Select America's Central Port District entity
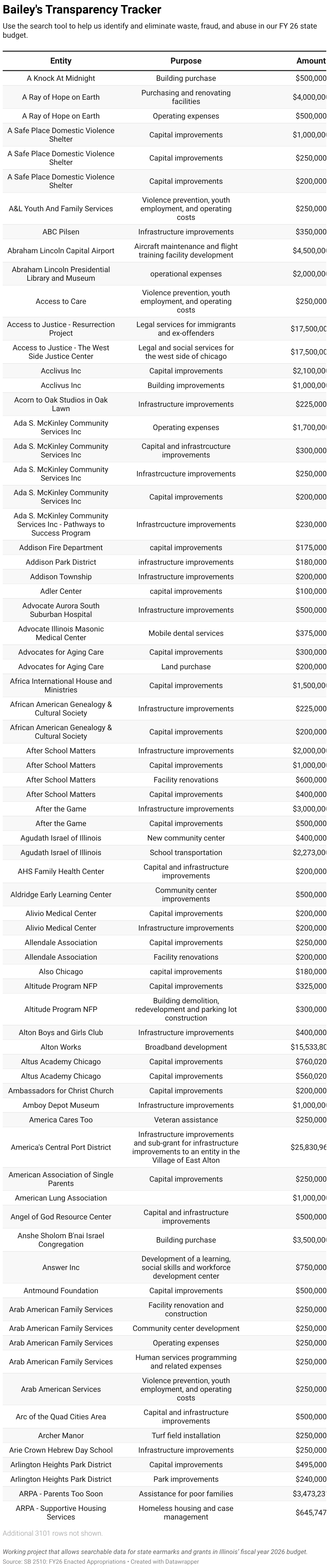 tap(61, 1147)
